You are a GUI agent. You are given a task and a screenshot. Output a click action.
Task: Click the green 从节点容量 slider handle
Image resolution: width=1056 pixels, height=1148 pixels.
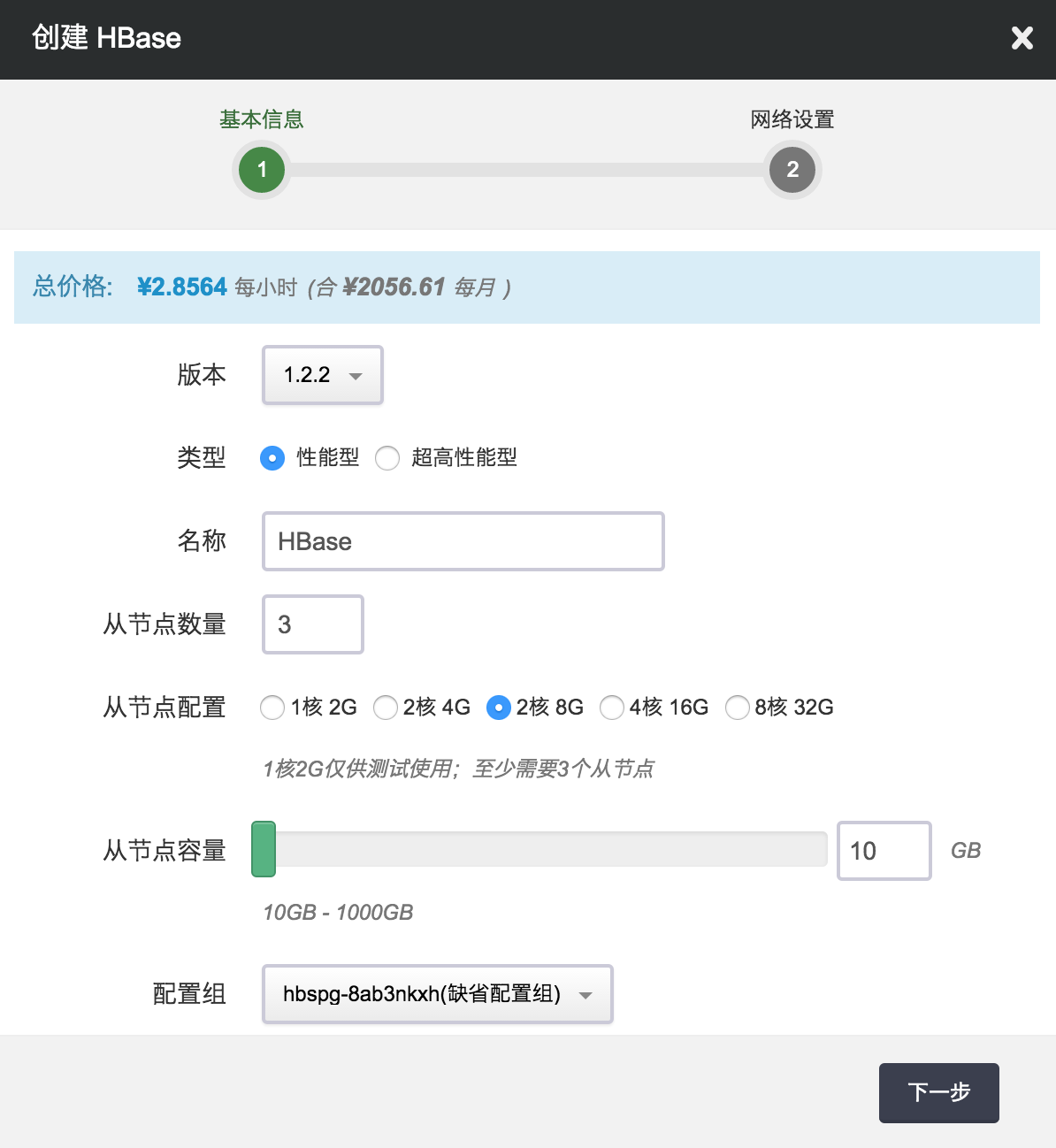[264, 849]
